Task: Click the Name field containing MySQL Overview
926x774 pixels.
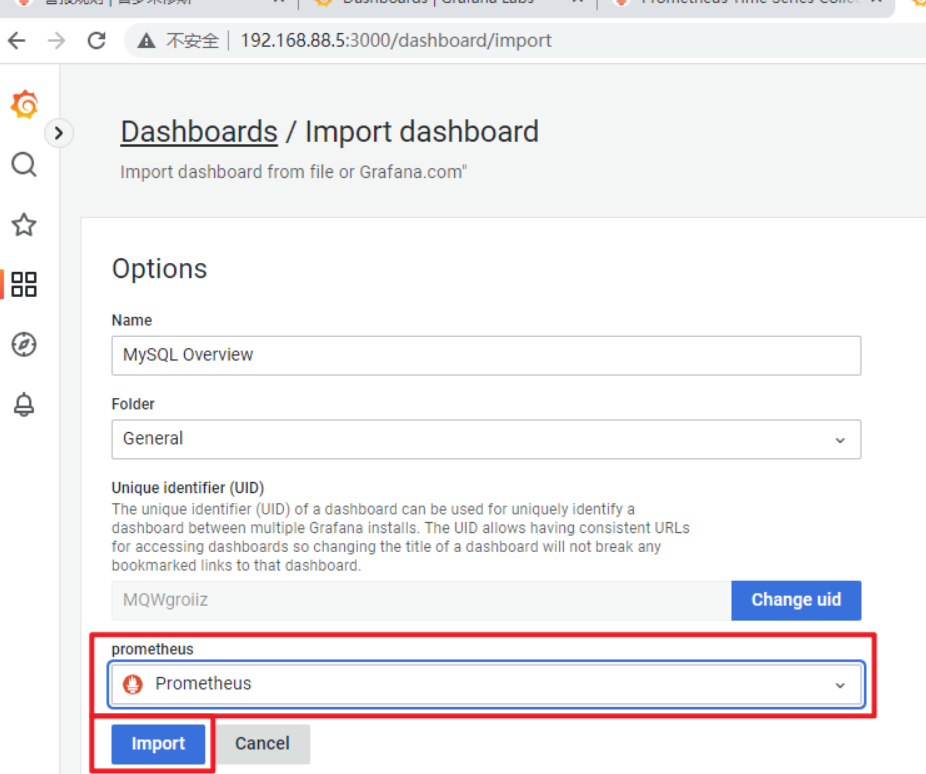Action: coord(486,355)
